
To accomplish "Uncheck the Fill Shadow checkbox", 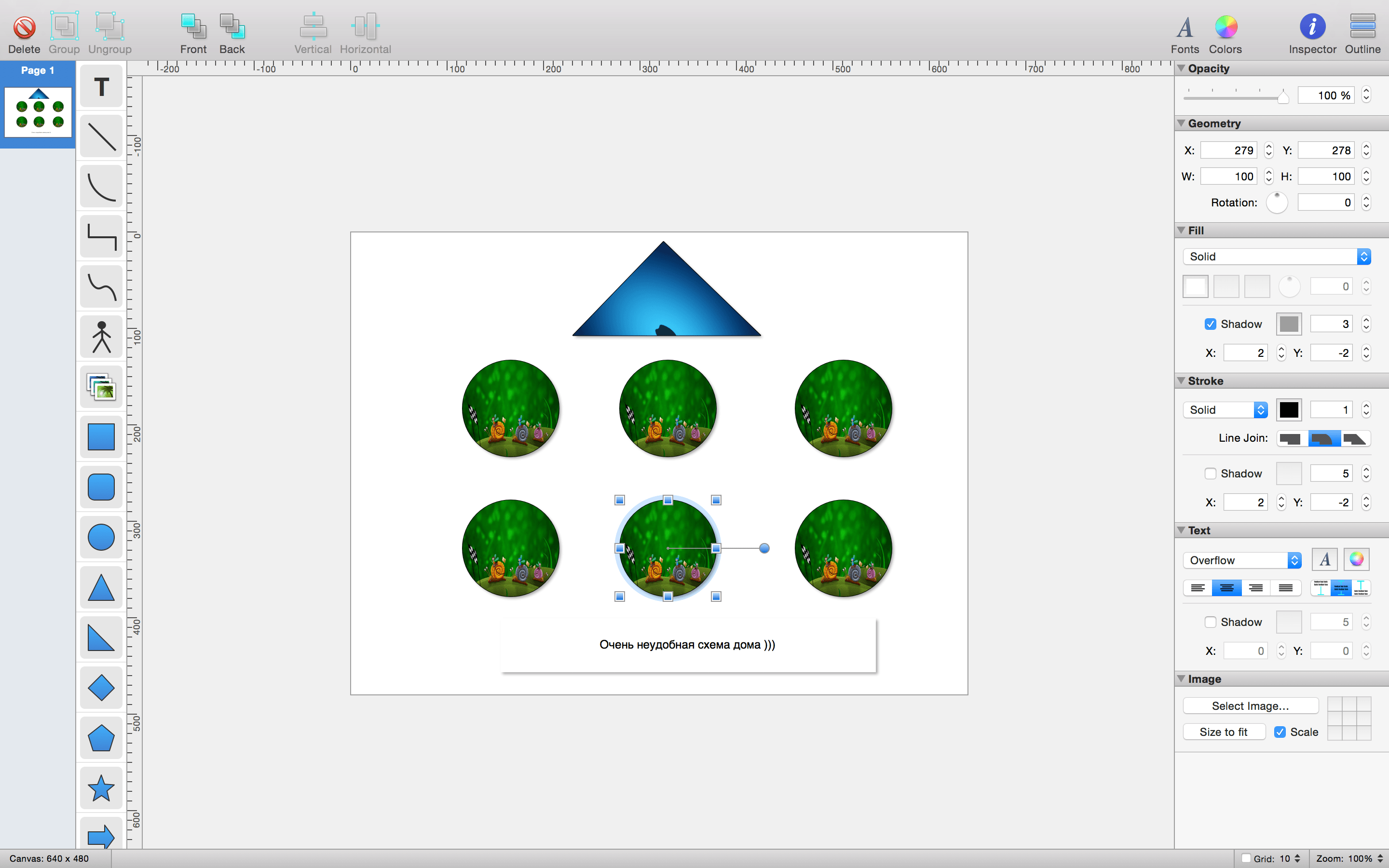I will click(x=1211, y=325).
